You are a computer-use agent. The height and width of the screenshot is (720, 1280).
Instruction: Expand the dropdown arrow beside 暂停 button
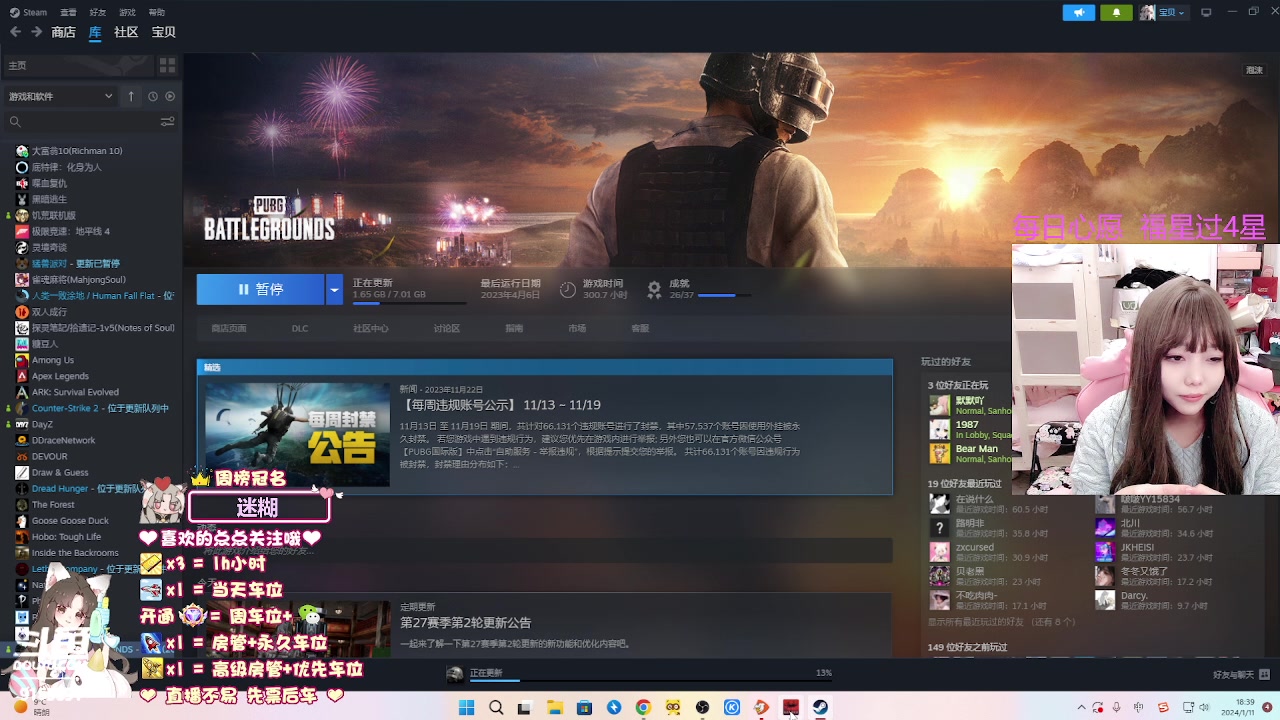tap(334, 289)
